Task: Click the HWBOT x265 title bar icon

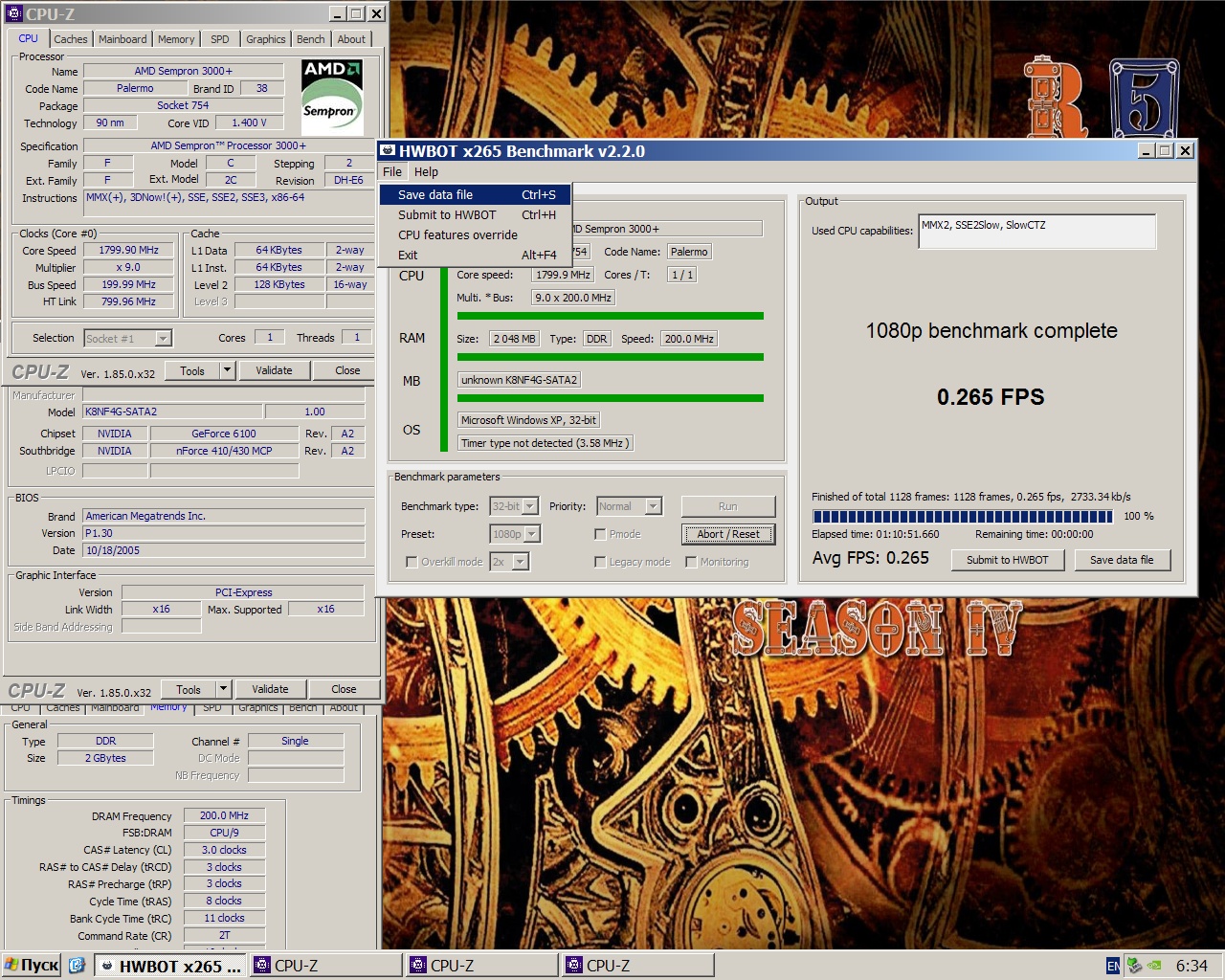Action: coord(389,150)
